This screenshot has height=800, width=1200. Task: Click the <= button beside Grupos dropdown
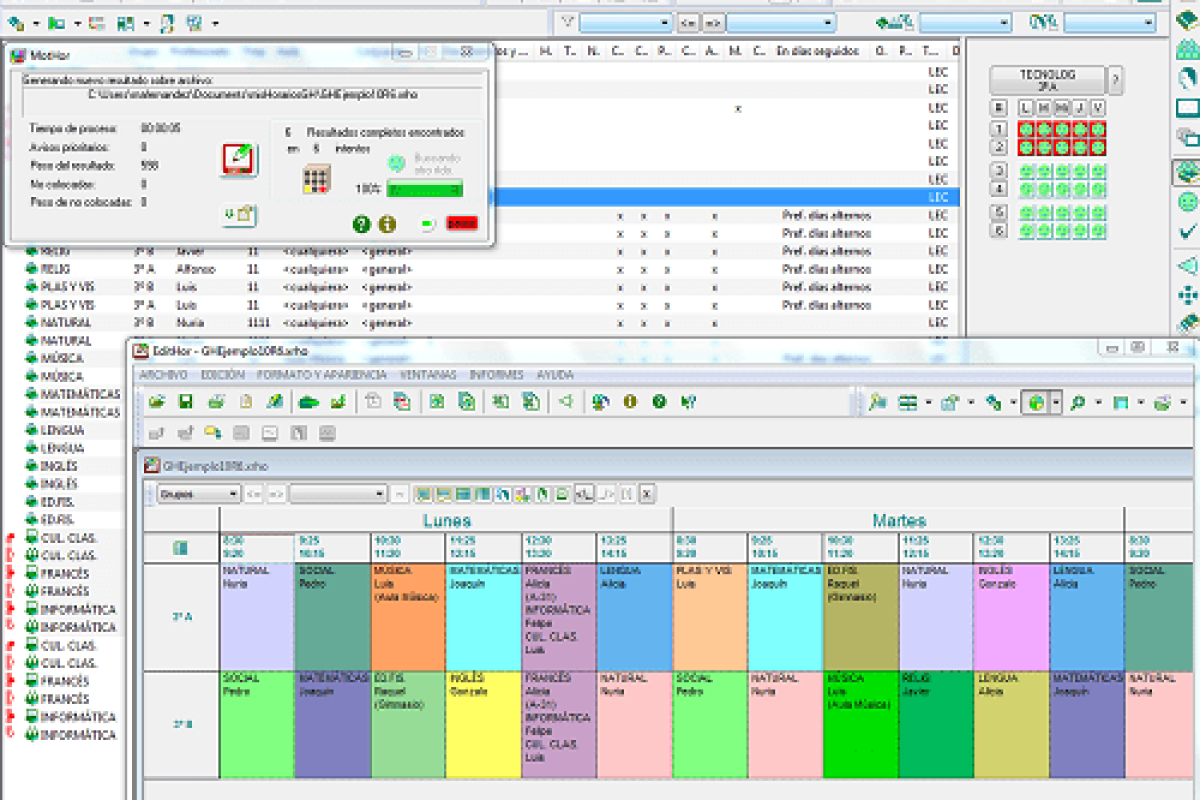254,493
